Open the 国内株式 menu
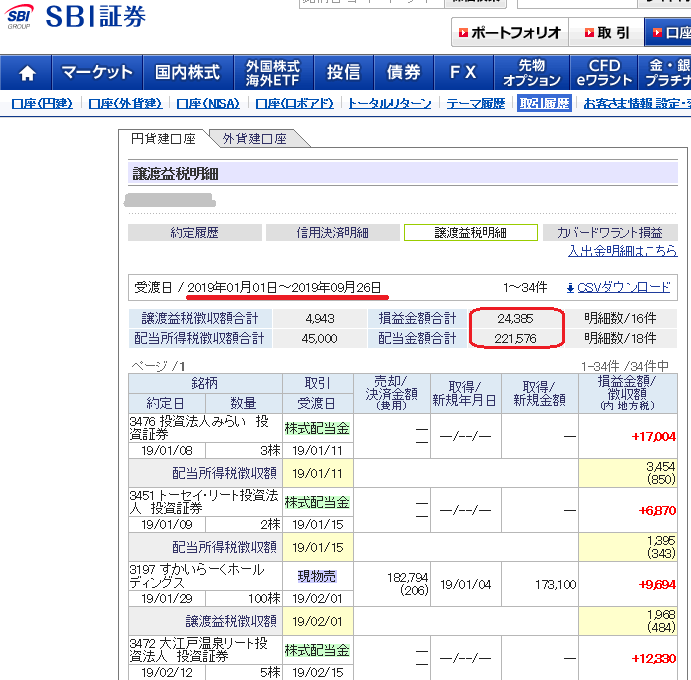 pos(188,73)
